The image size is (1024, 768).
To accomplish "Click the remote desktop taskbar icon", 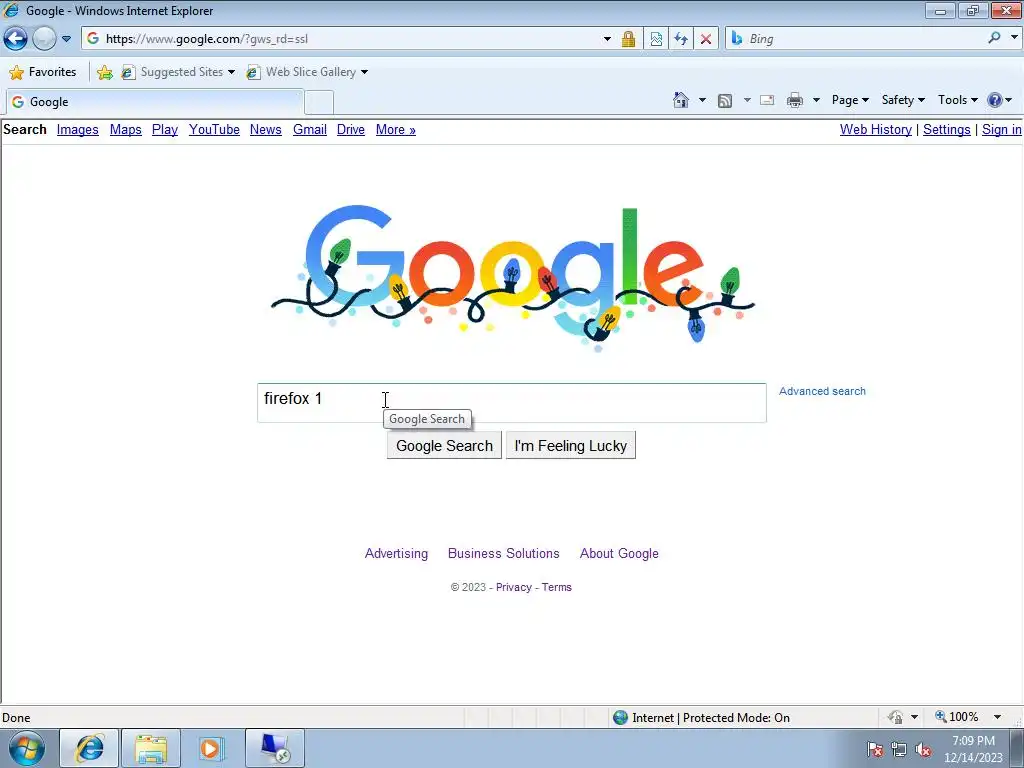I will [275, 748].
